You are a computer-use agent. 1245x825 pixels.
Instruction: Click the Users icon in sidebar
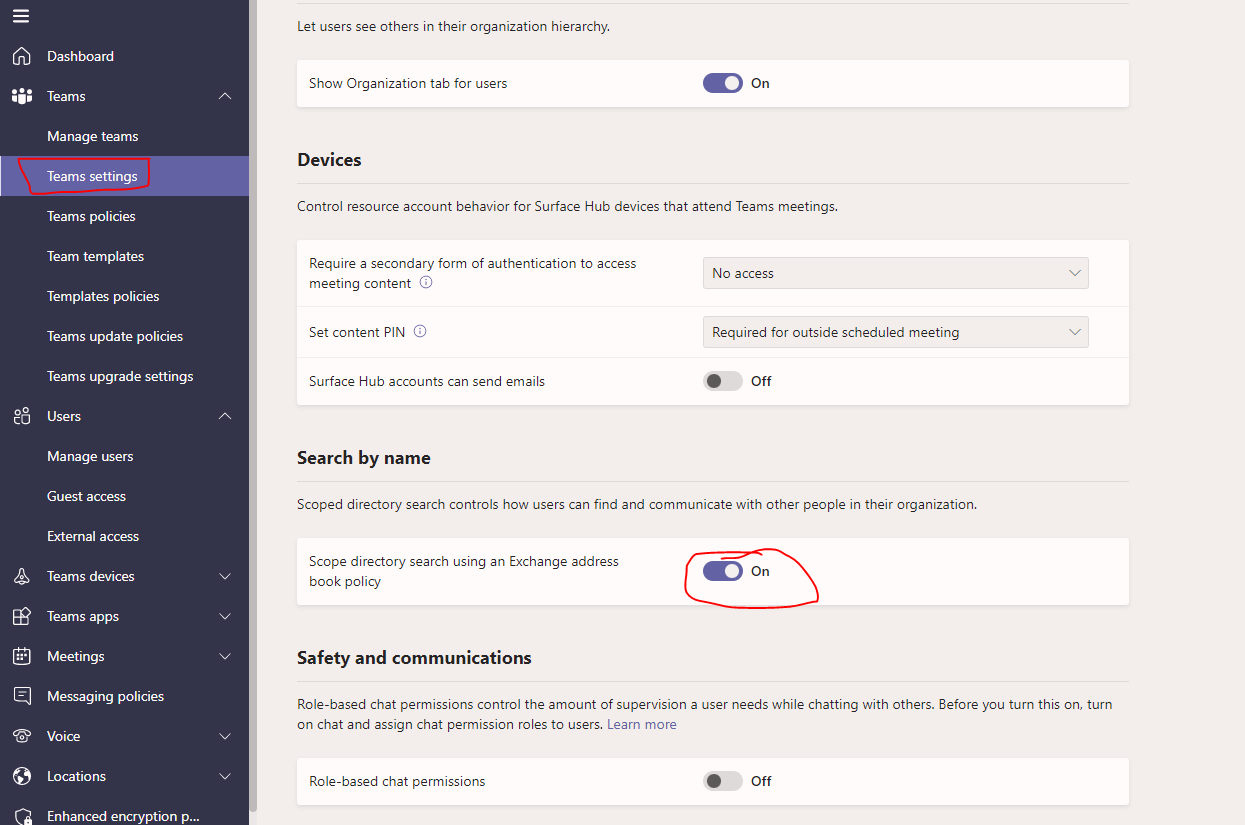coord(22,415)
